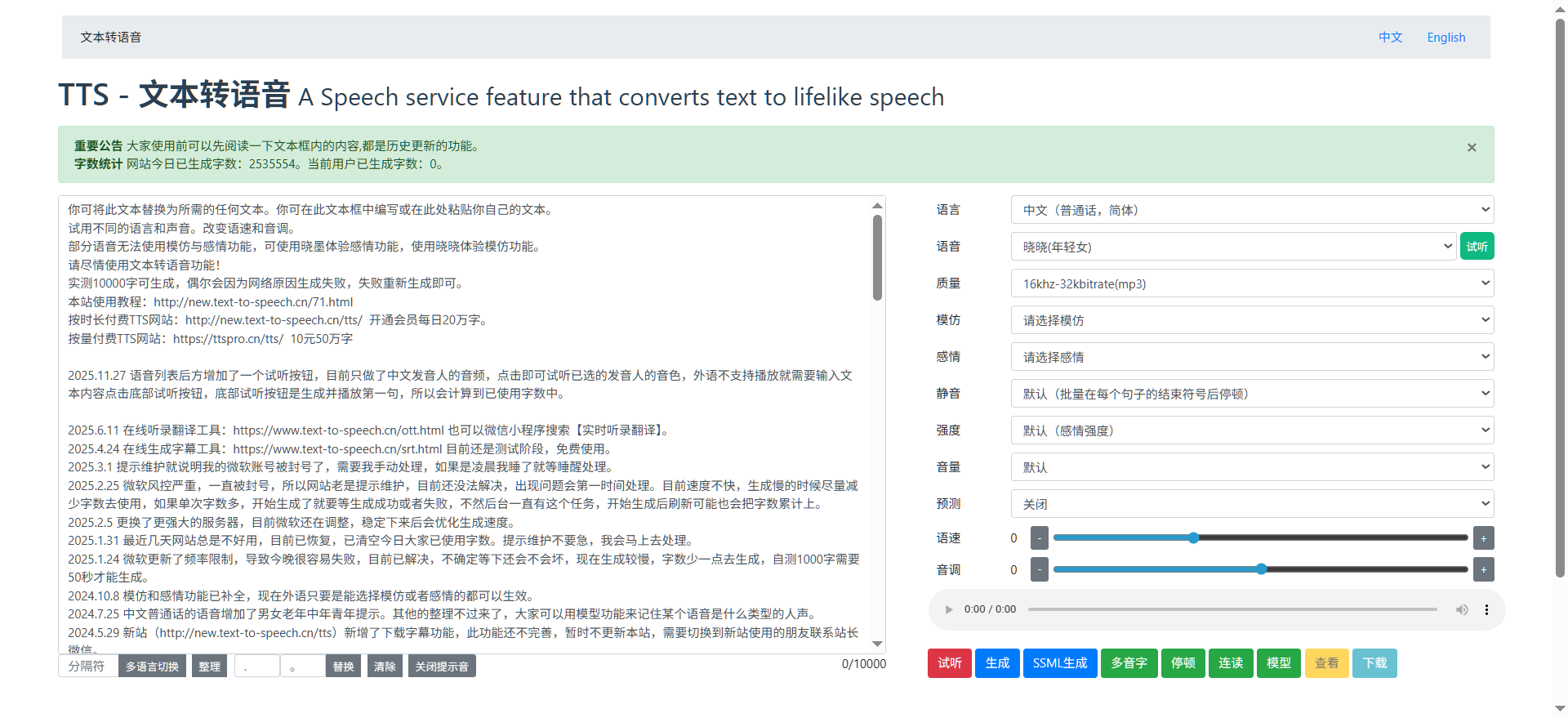Open audio player three-dot options menu

pos(1486,609)
